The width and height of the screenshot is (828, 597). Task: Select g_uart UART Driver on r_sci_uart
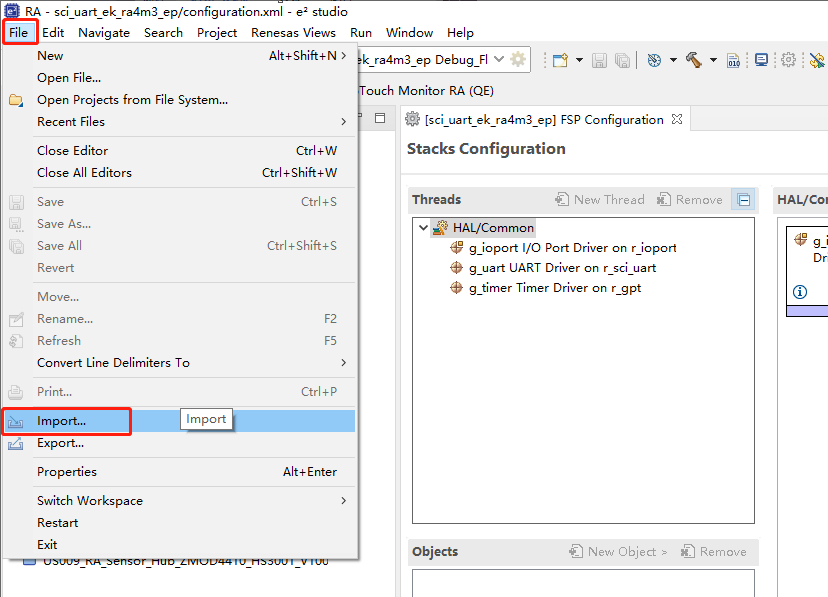(x=553, y=268)
